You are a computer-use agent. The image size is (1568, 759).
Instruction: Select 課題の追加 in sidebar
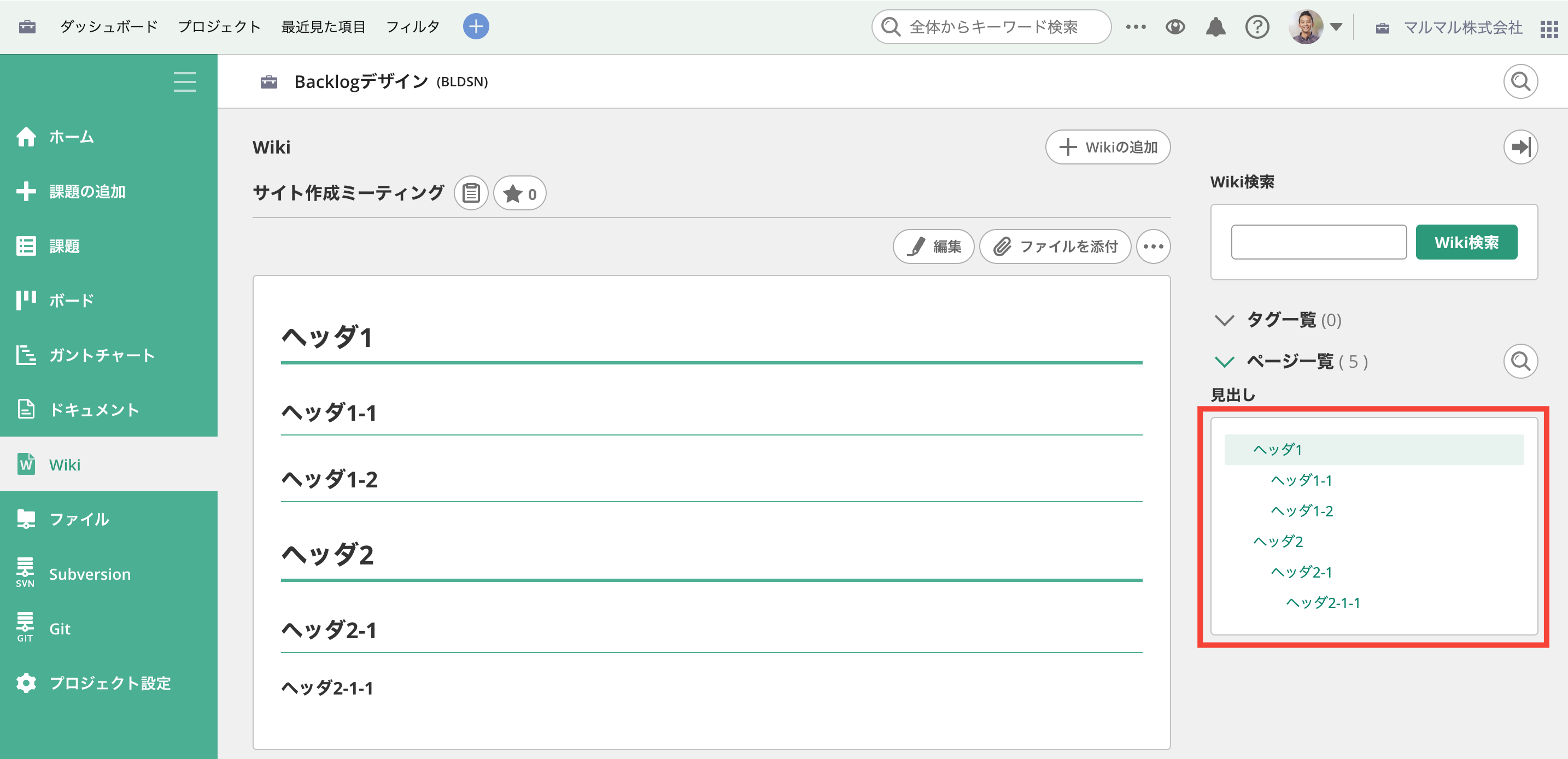pyautogui.click(x=108, y=192)
